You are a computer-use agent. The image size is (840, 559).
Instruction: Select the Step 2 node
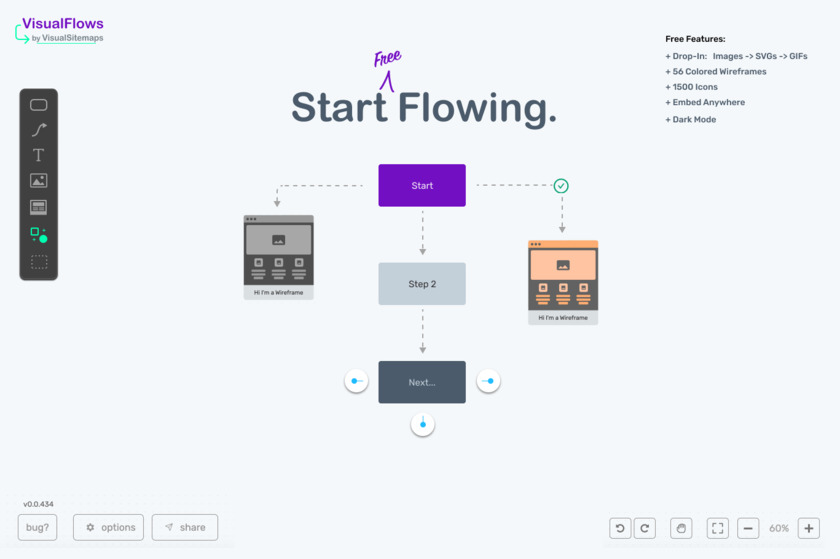pos(422,284)
